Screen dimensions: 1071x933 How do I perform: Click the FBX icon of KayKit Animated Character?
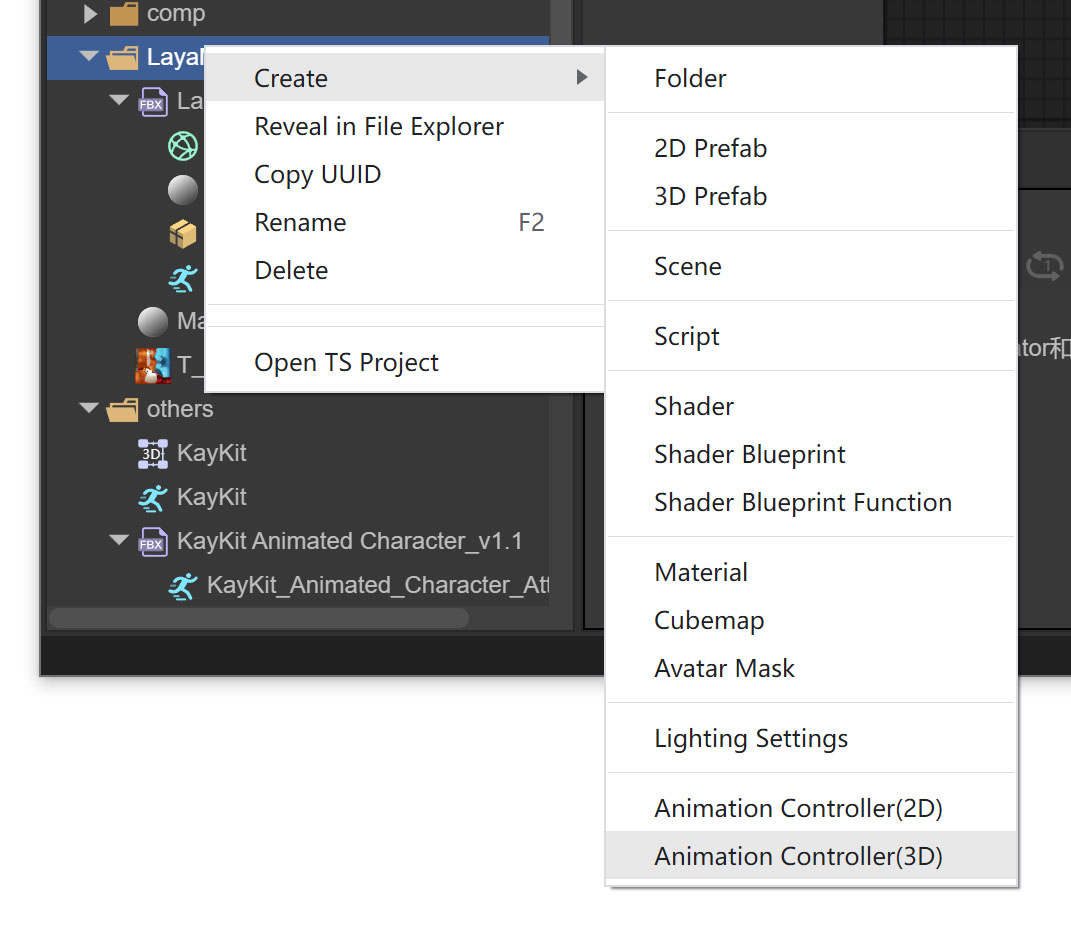click(152, 542)
